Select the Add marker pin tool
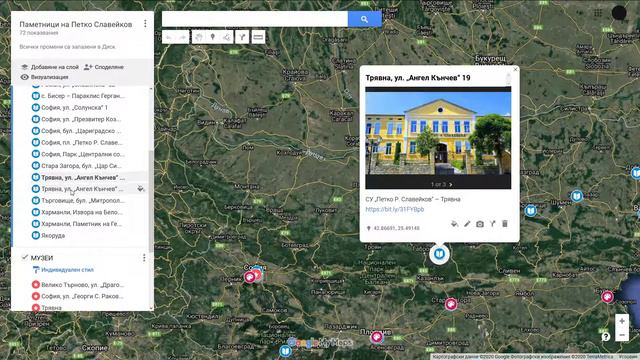640x360 pixels. [x=213, y=37]
